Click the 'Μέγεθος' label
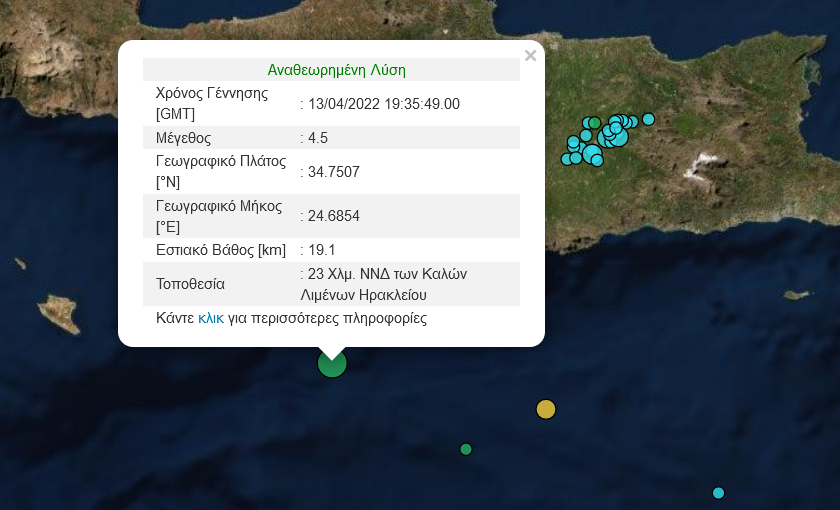This screenshot has width=840, height=510. click(183, 138)
